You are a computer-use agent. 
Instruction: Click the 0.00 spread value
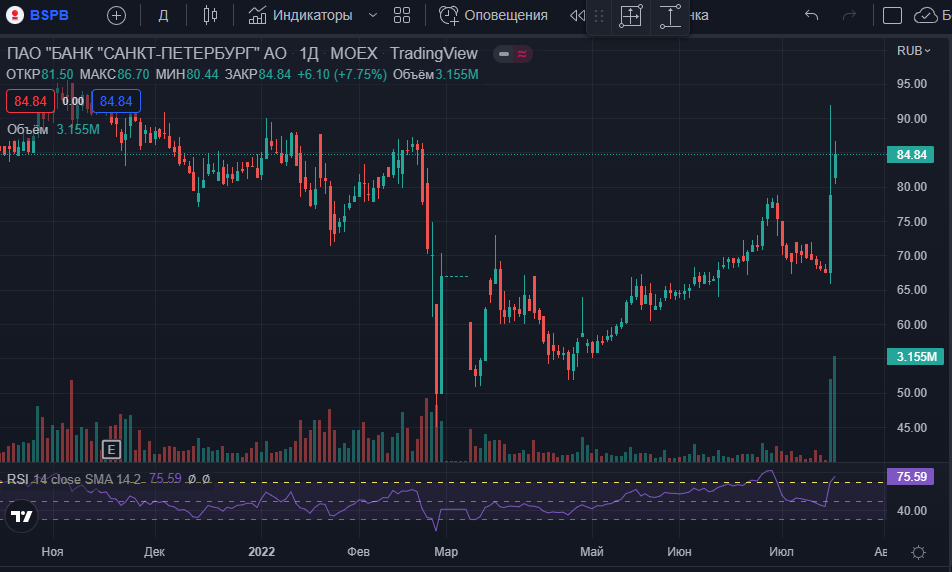coord(73,101)
